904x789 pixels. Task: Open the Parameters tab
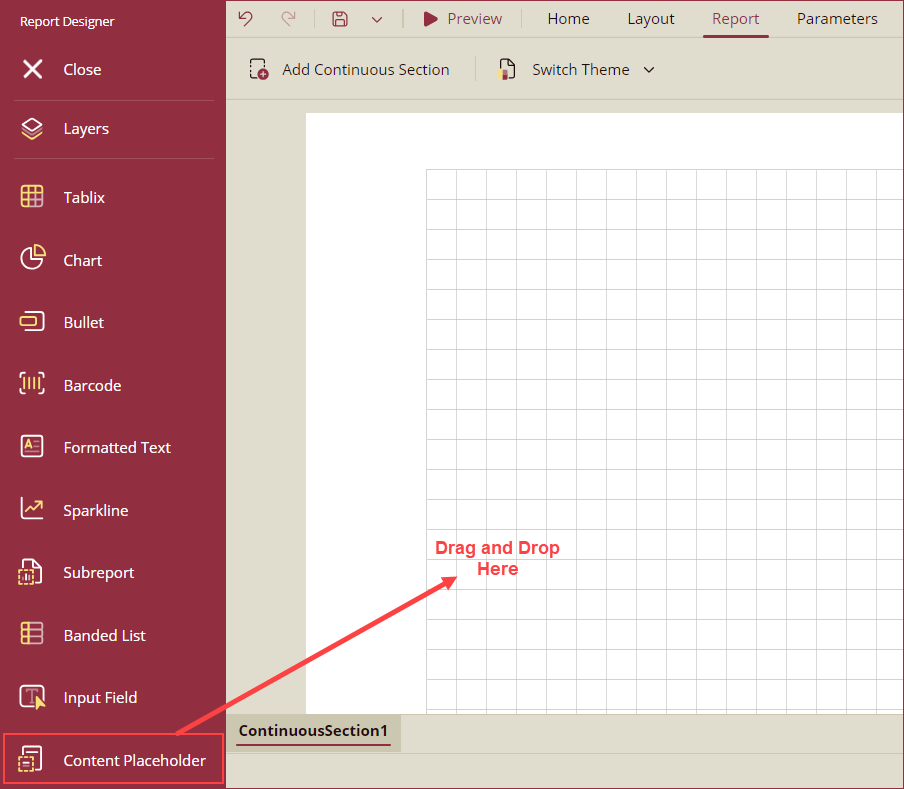[837, 19]
